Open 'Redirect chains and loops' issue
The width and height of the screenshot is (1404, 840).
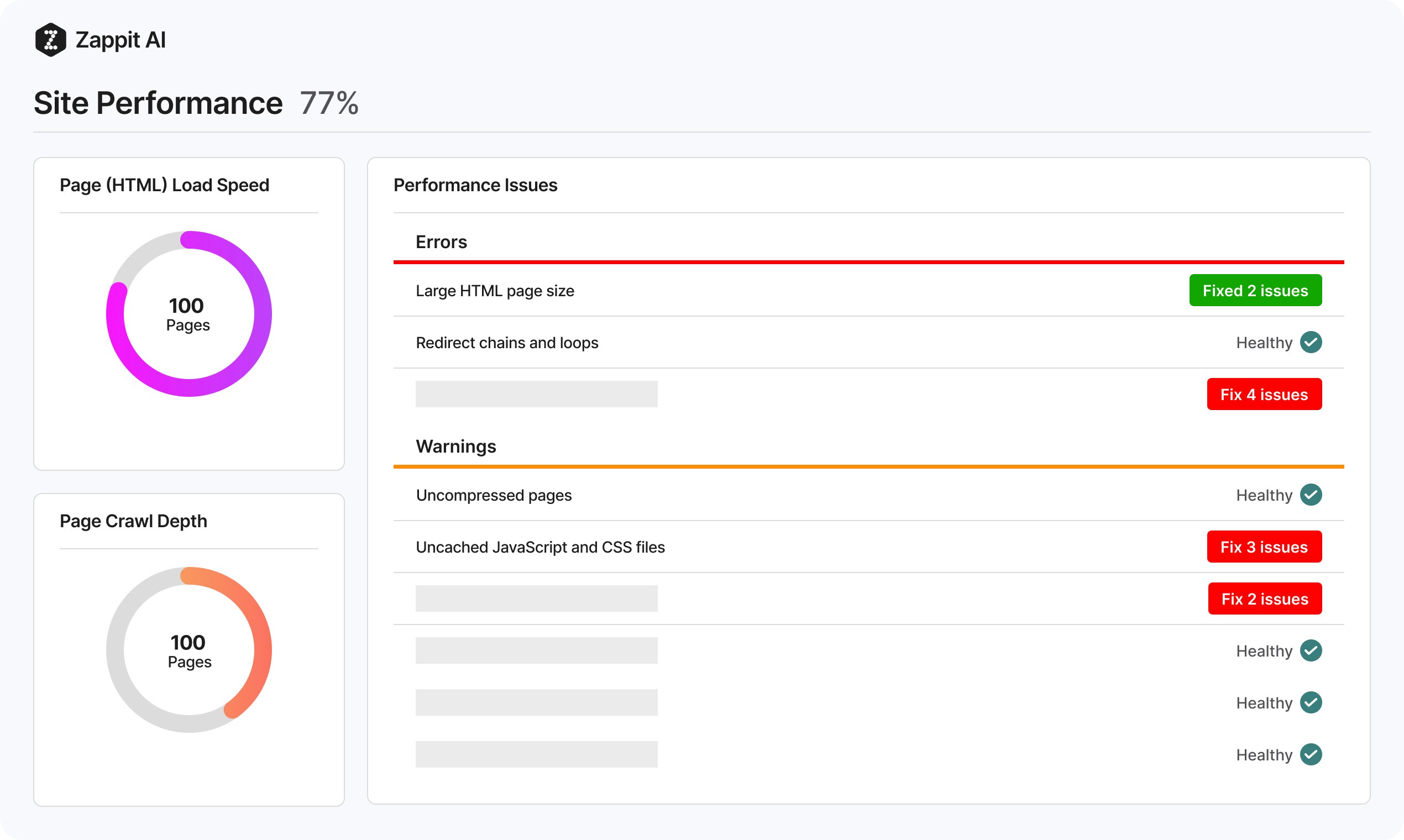click(x=507, y=343)
